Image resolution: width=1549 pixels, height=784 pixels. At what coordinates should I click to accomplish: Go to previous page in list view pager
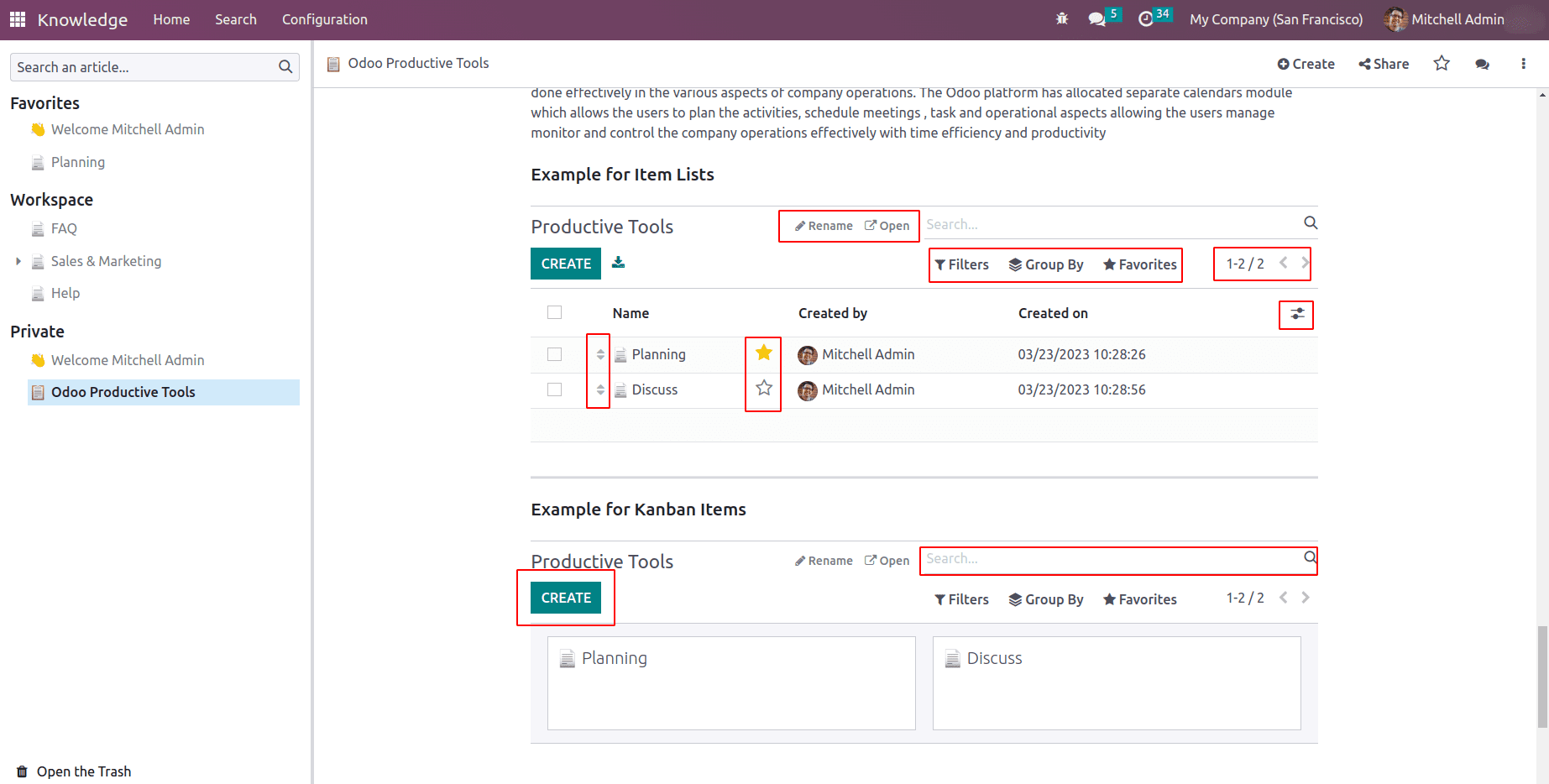1284,263
